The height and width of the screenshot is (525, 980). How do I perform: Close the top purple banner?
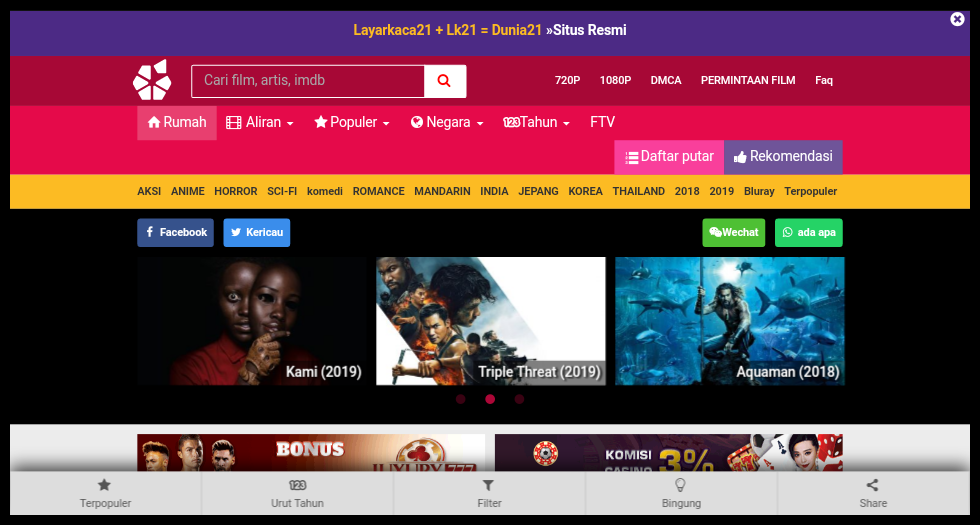[957, 19]
